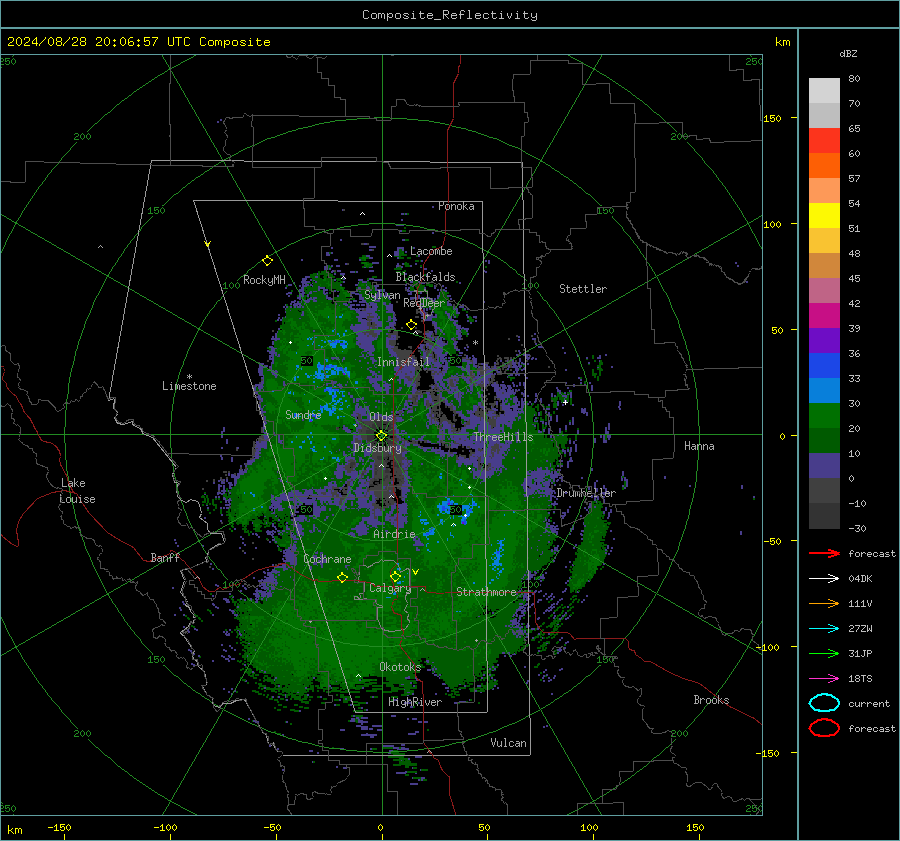Image resolution: width=900 pixels, height=841 pixels.
Task: Select yellow diamond marker below Cochrane label
Action: click(342, 578)
